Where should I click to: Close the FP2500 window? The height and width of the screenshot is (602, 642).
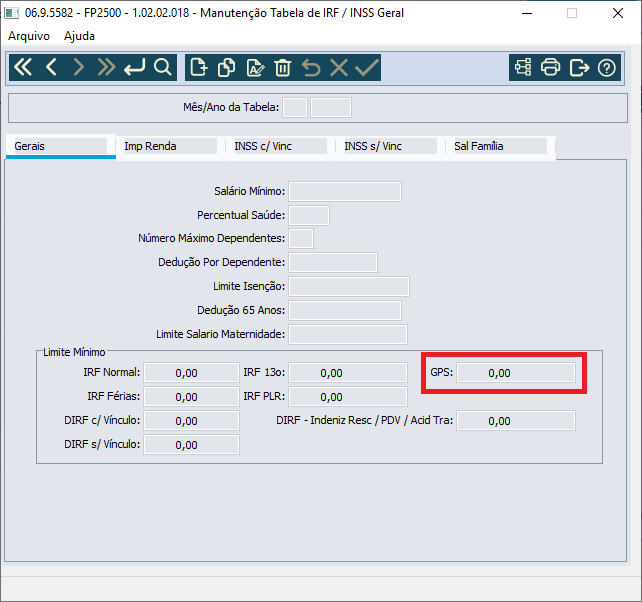pyautogui.click(x=617, y=13)
